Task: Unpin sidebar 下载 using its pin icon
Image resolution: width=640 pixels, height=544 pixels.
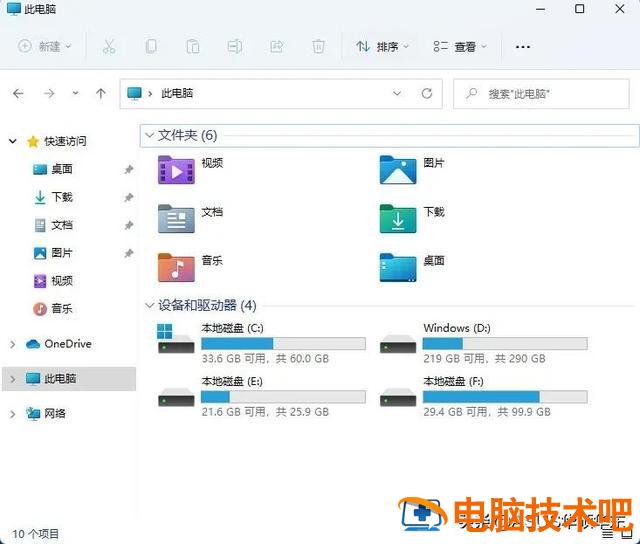Action: point(129,198)
